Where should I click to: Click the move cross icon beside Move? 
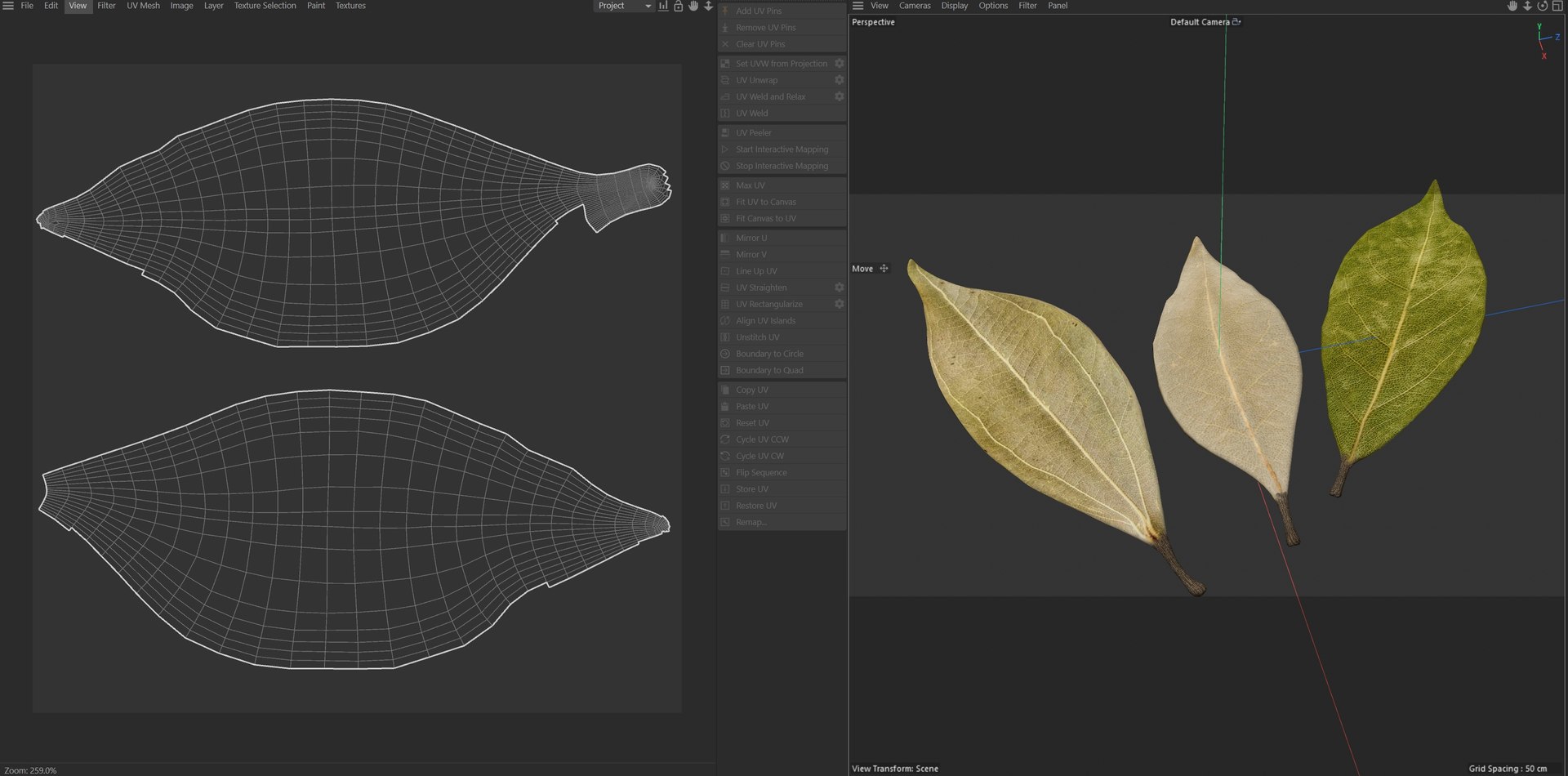(884, 269)
